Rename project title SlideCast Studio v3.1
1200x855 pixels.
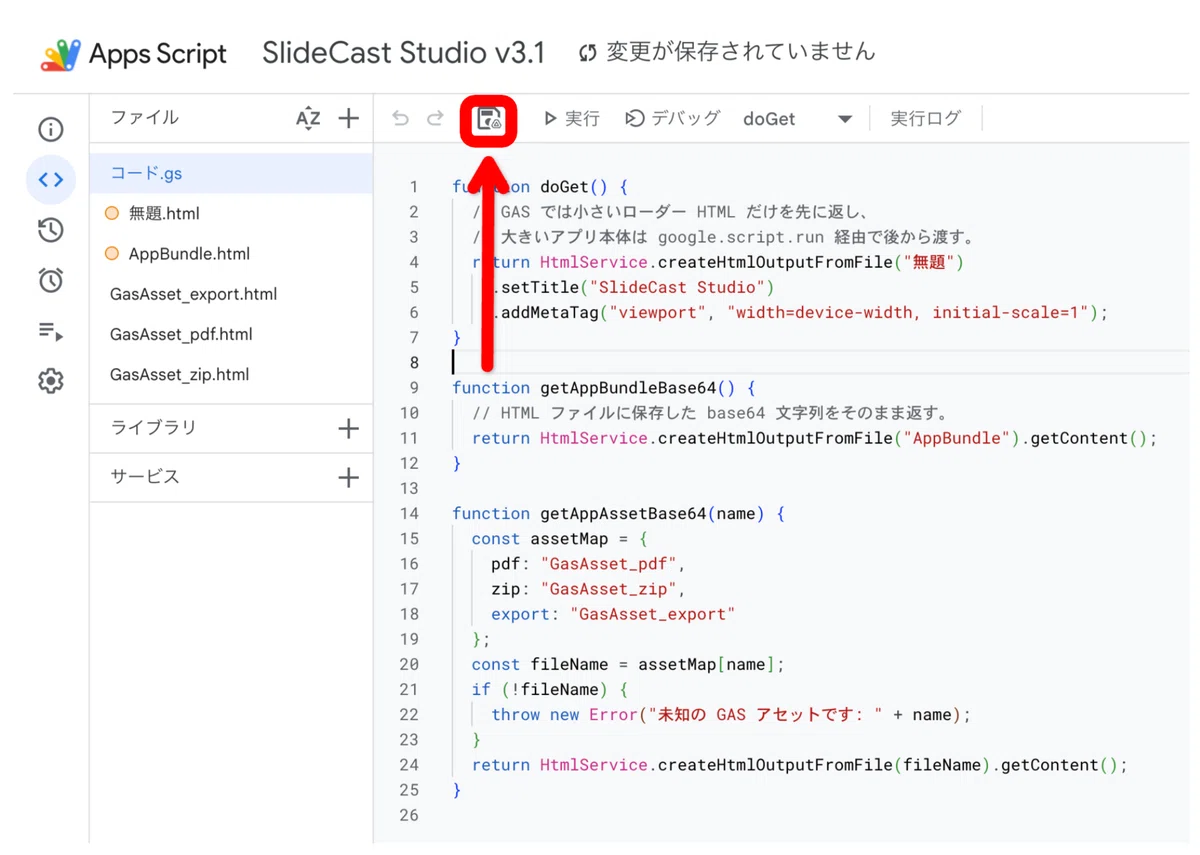(x=404, y=53)
